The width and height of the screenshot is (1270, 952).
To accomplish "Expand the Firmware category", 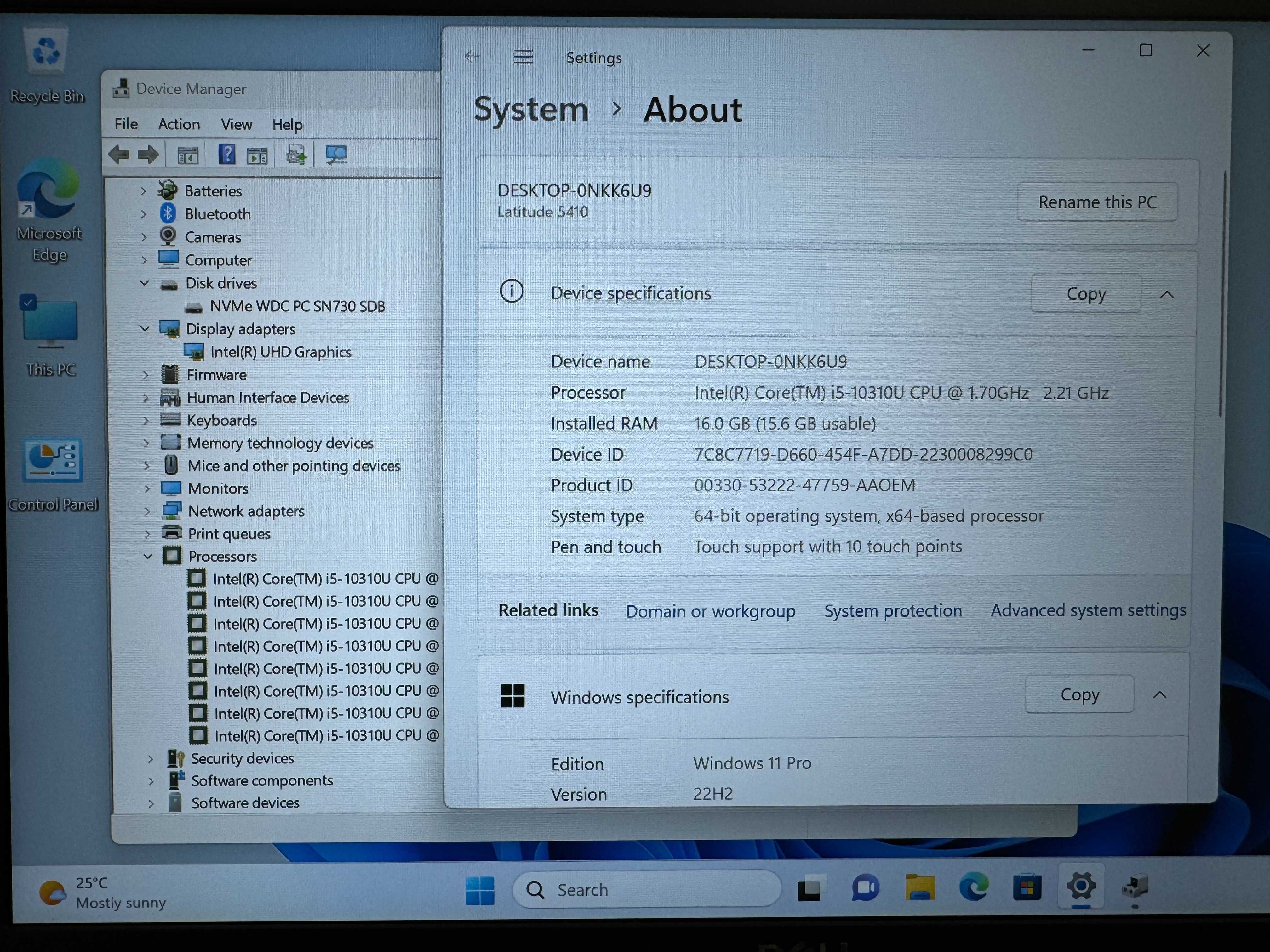I will click(145, 375).
